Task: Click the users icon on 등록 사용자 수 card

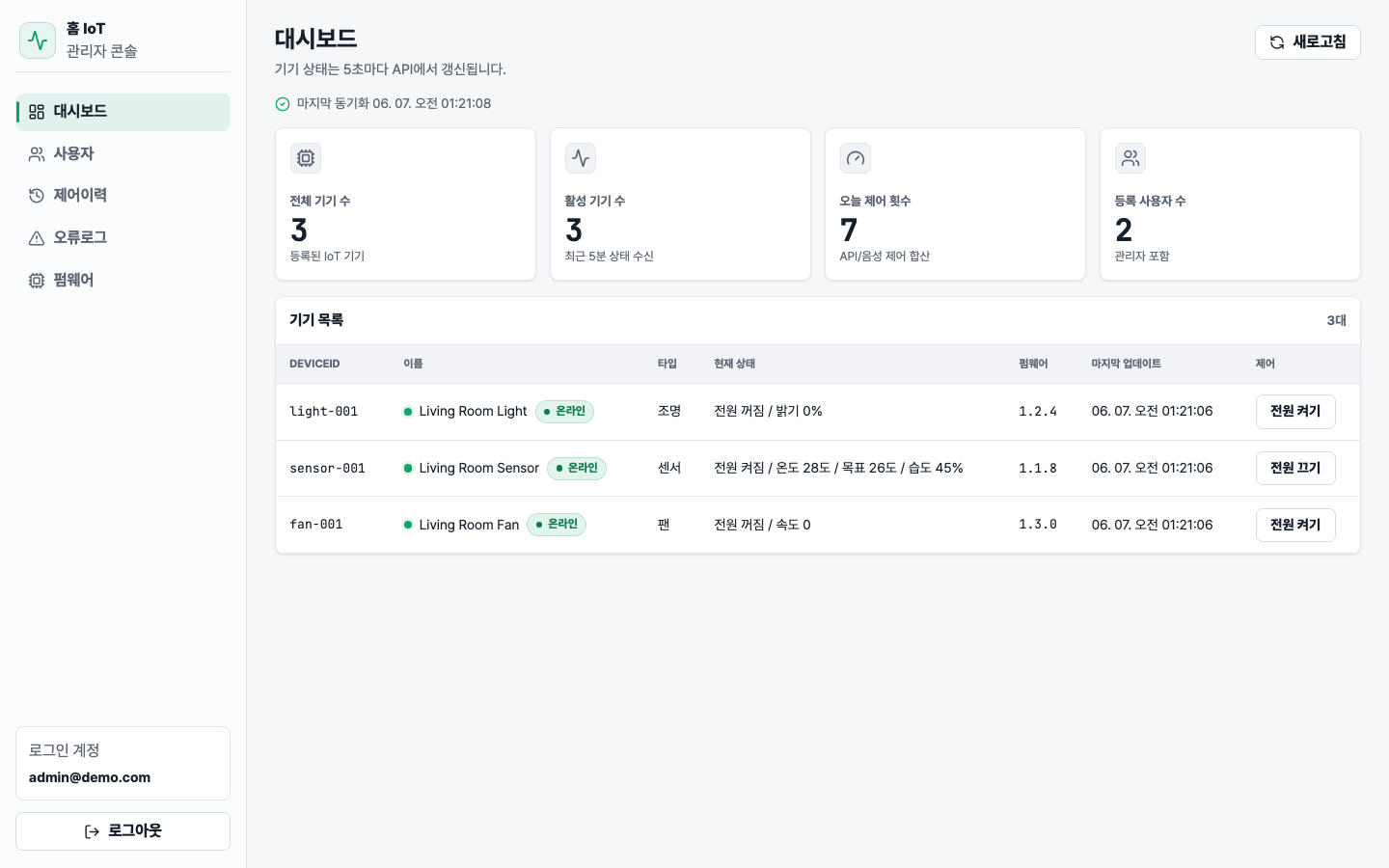Action: tap(1130, 158)
